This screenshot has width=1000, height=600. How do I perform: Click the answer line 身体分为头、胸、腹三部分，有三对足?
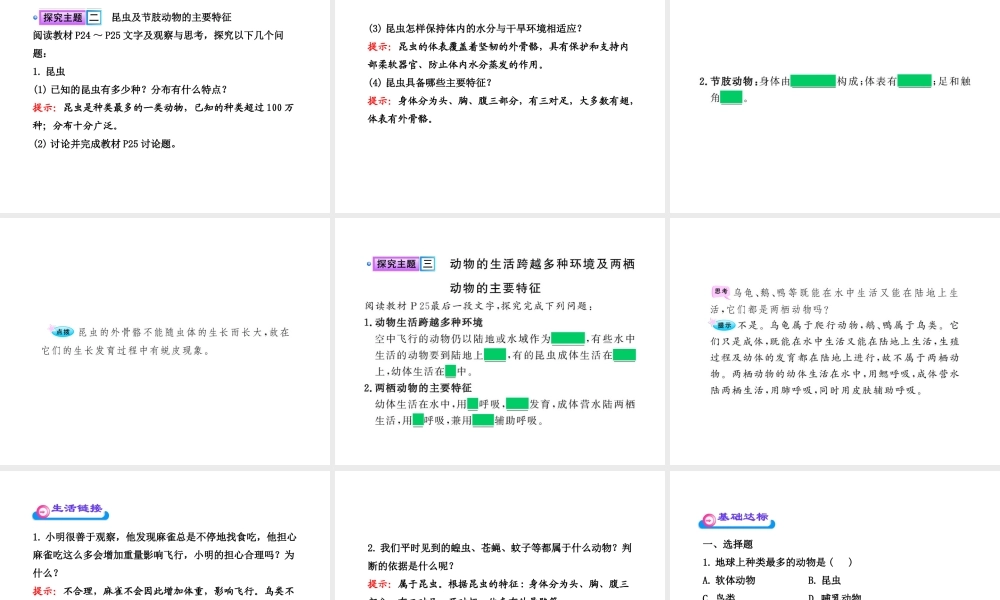[x=515, y=101]
